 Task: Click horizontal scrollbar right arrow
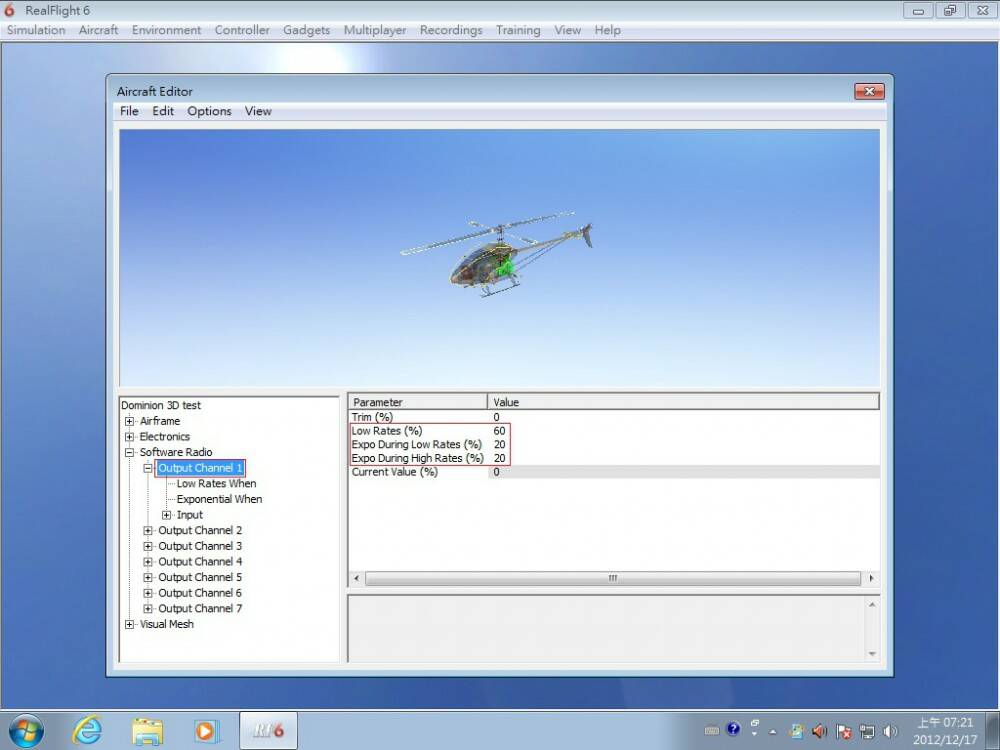[871, 578]
